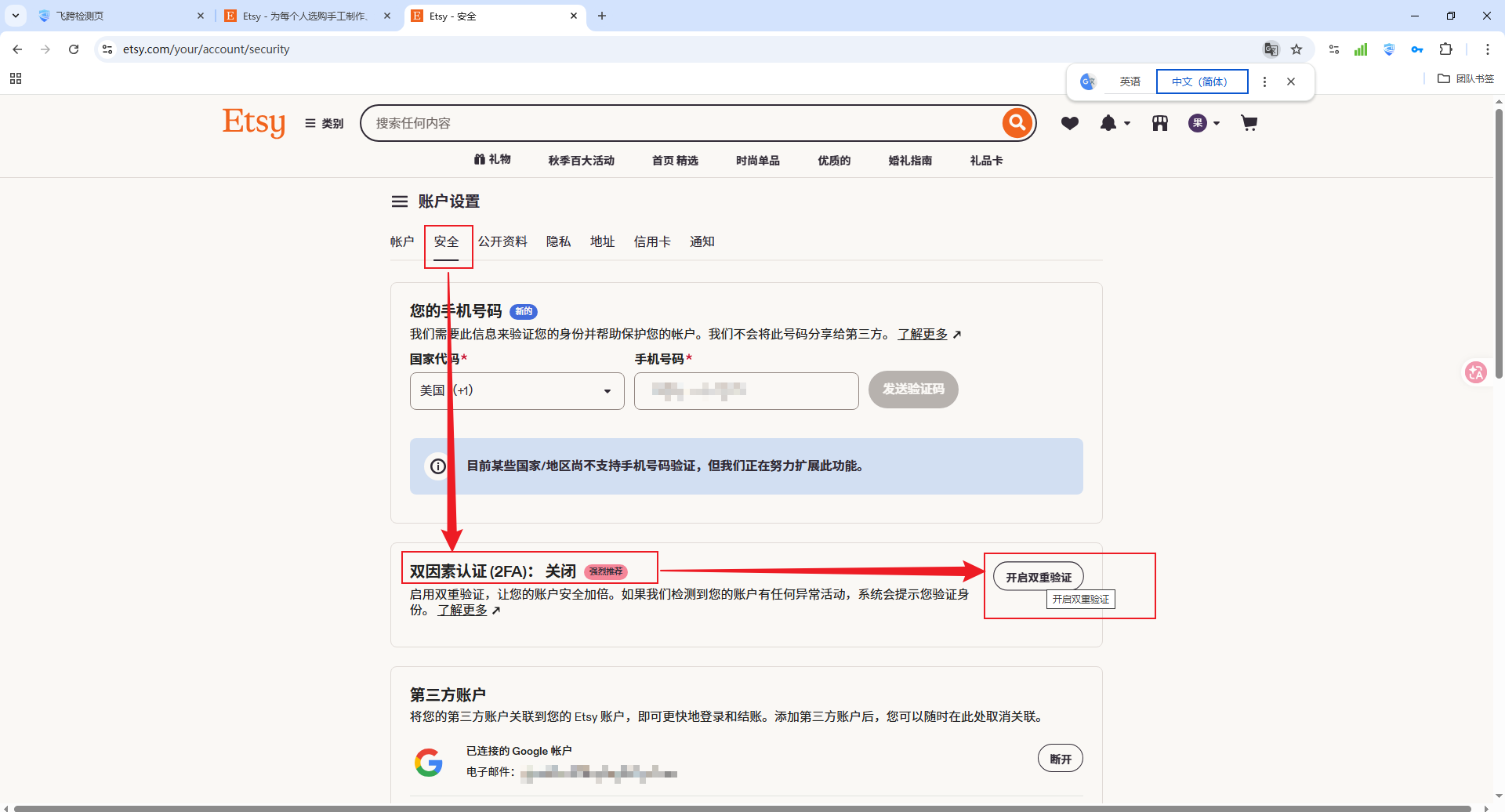Open 秋季百大活动 navigation link
This screenshot has width=1505, height=812.
coord(582,160)
